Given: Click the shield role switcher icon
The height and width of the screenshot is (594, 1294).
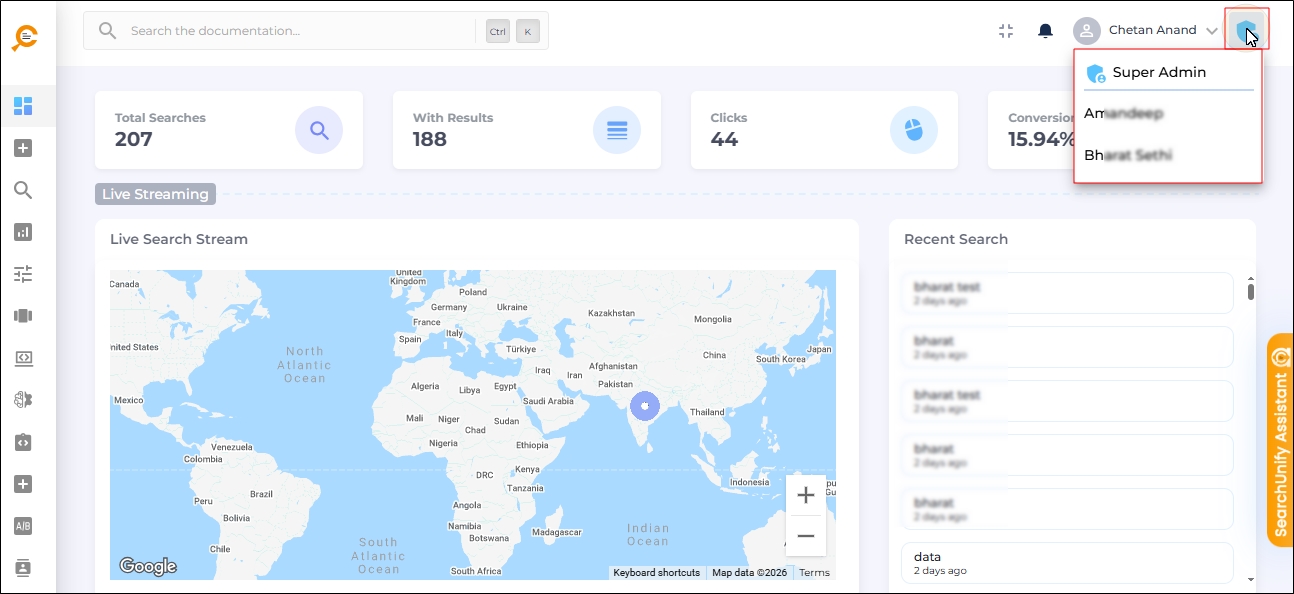Looking at the screenshot, I should [x=1246, y=31].
